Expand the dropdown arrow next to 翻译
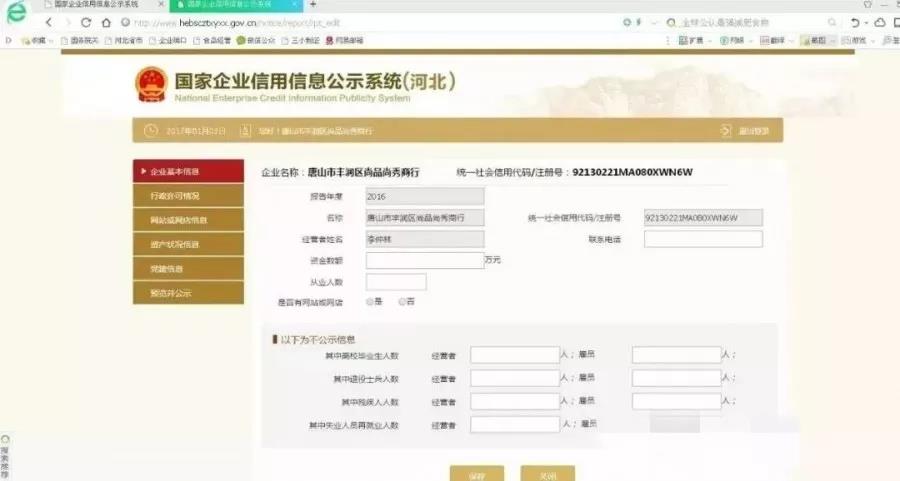 click(791, 41)
